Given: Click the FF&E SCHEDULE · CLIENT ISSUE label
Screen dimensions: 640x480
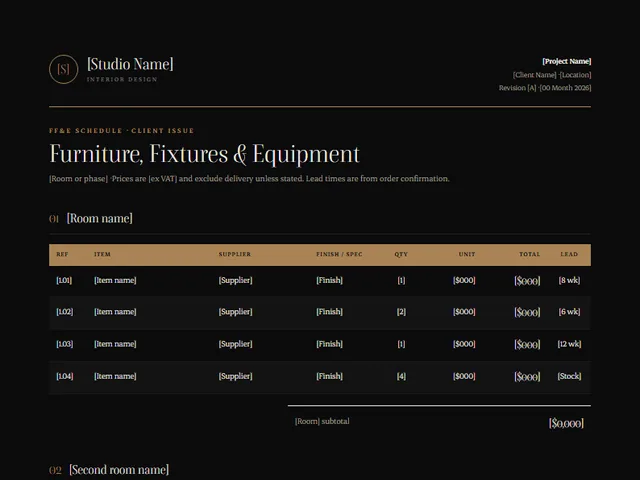Looking at the screenshot, I should 122,131.
